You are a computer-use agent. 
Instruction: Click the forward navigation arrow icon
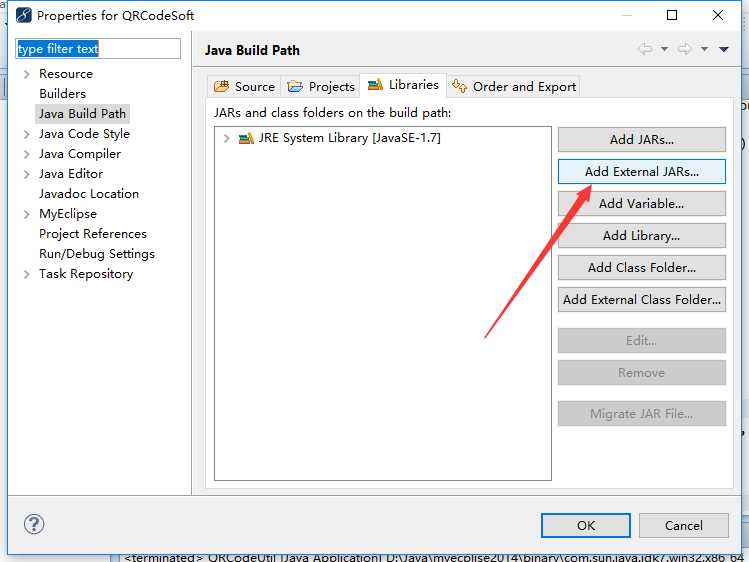[x=685, y=49]
